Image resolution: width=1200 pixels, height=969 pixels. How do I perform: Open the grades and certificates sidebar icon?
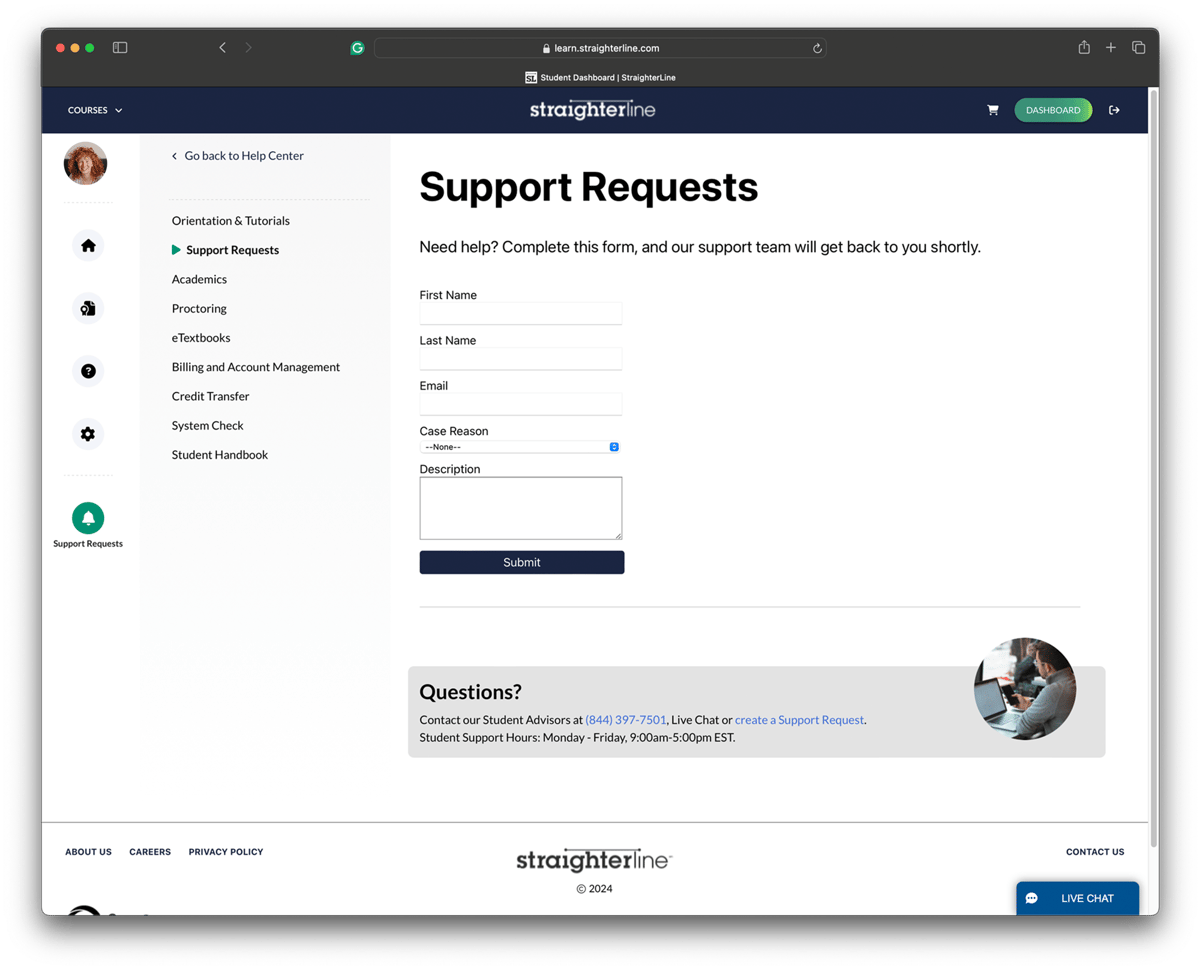88,308
